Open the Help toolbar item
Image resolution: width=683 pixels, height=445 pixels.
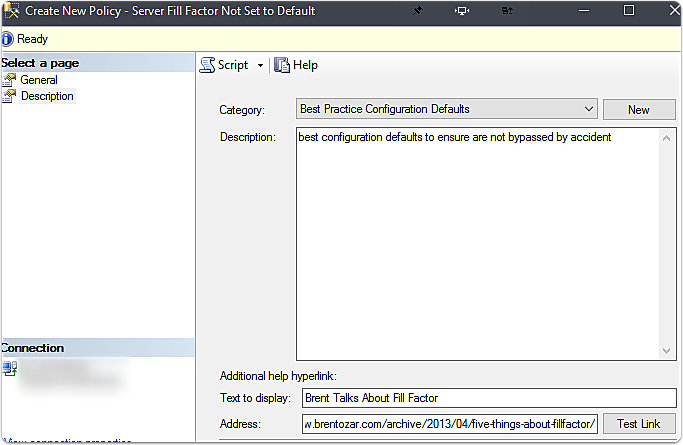[296, 65]
